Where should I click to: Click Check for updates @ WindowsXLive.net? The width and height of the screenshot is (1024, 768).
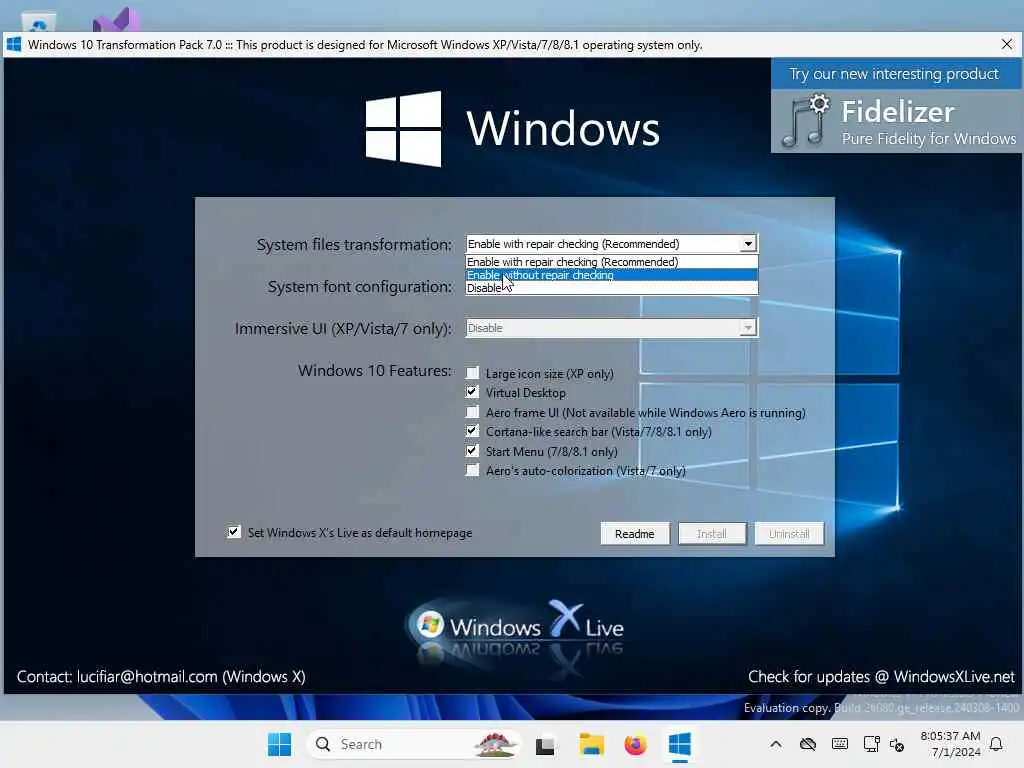point(881,677)
